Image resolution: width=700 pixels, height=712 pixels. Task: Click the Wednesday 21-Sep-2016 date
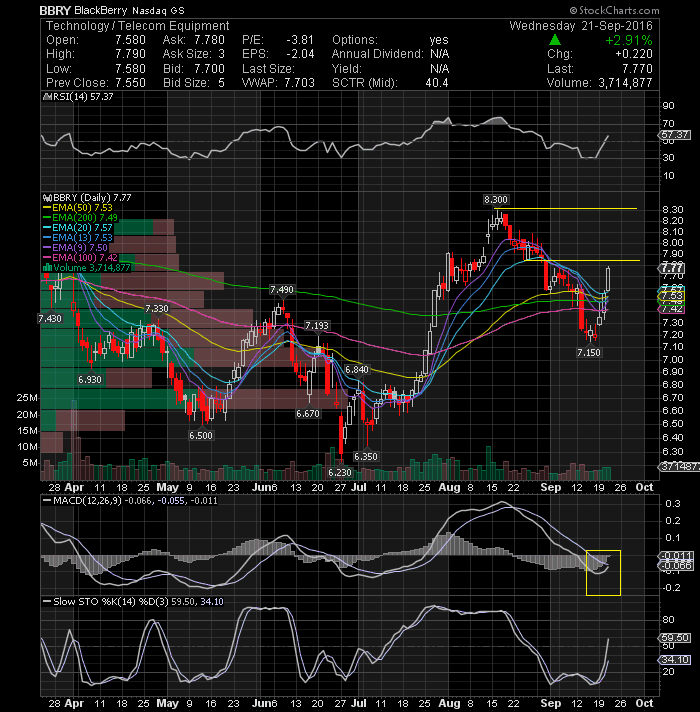(581, 26)
